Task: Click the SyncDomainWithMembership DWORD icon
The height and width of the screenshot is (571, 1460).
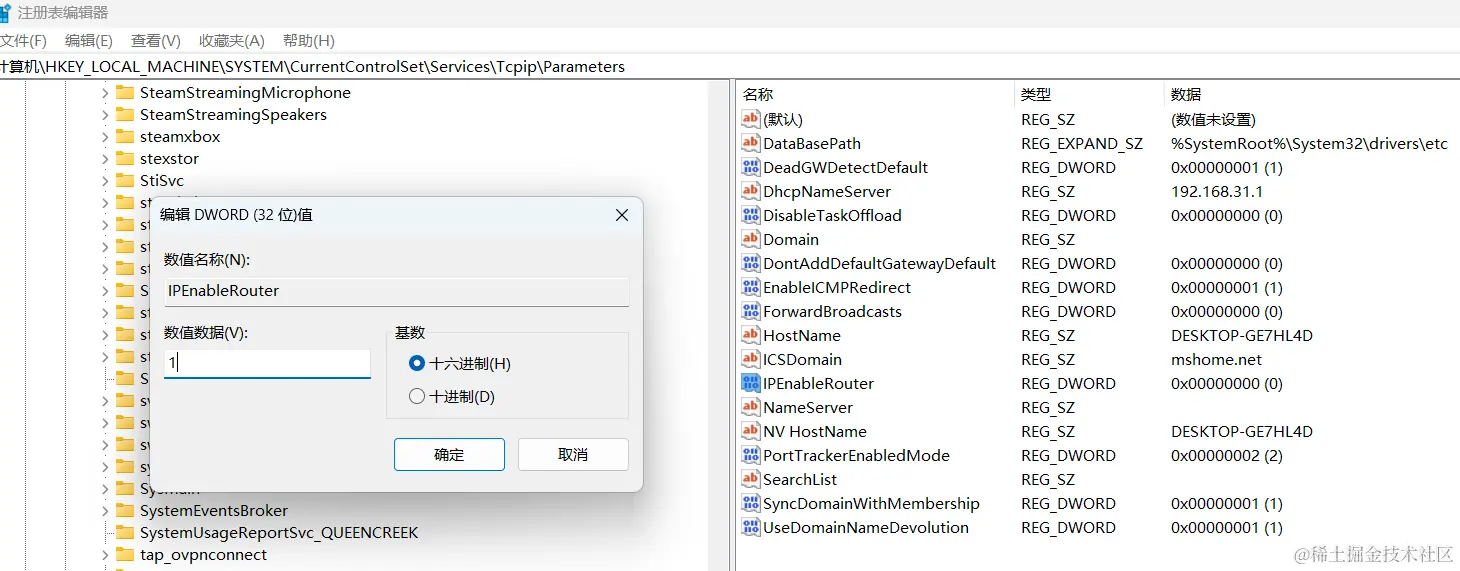Action: pos(750,503)
